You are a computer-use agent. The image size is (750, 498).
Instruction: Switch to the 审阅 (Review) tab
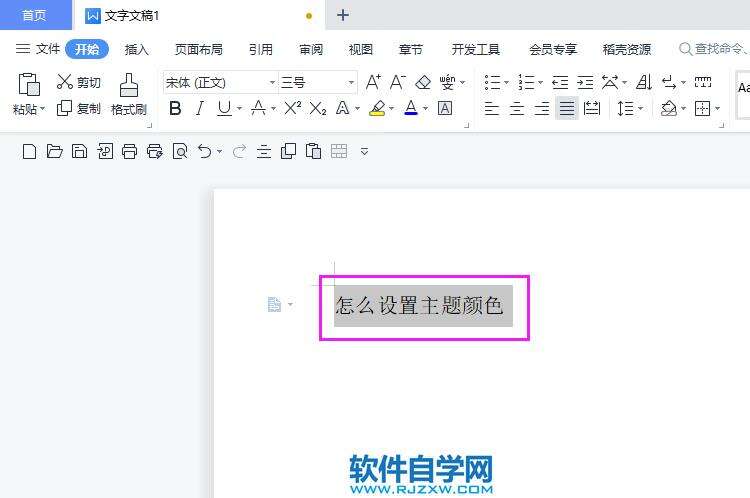311,49
